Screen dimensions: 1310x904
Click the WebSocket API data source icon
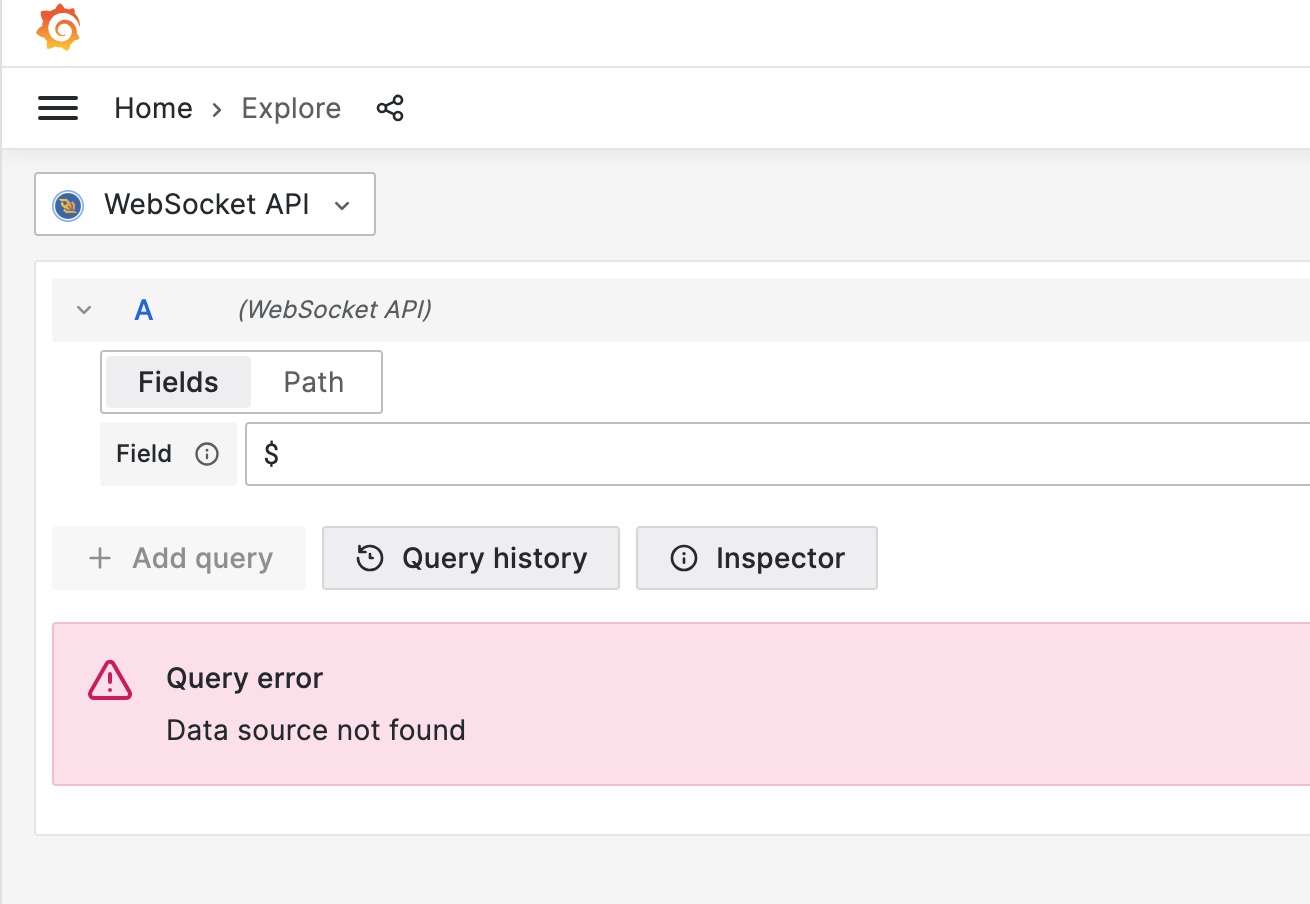pos(66,204)
